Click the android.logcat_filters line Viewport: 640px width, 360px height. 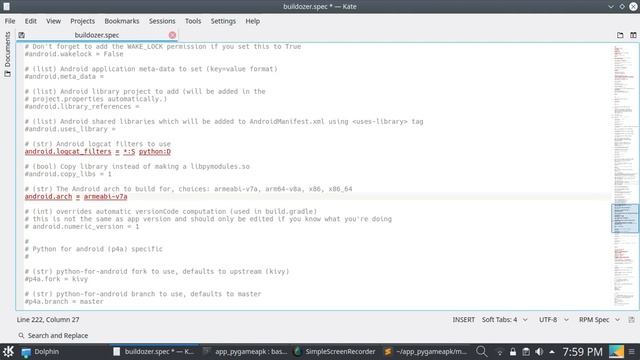pos(98,152)
